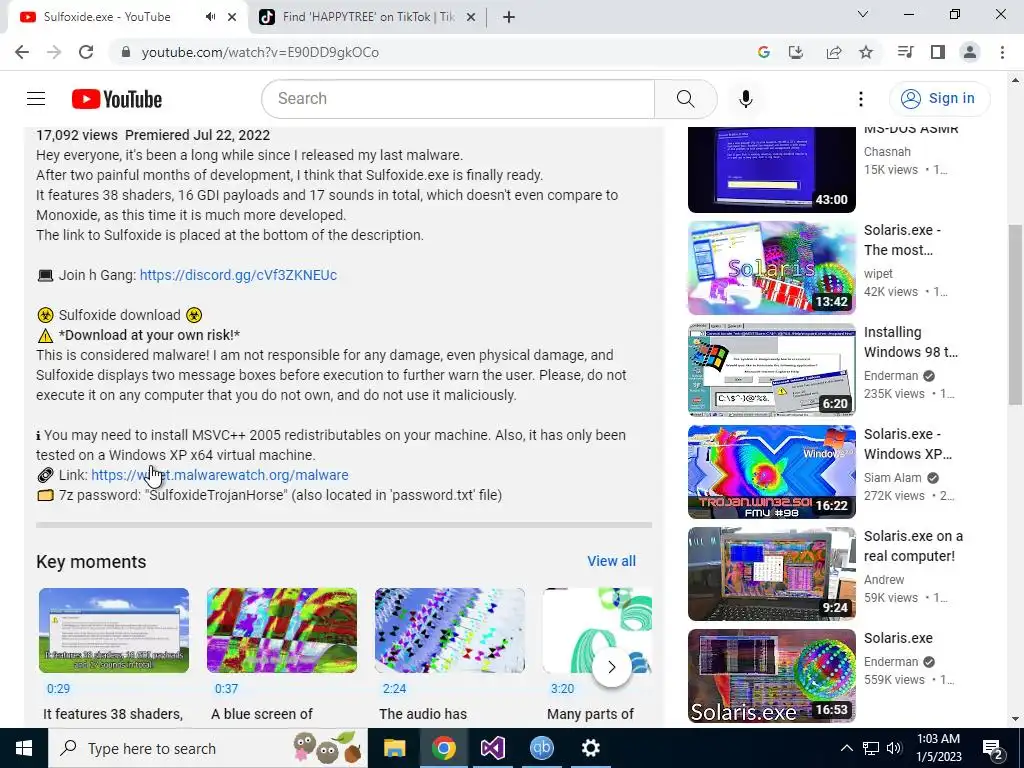Open the tab search dropdown chevron
Image resolution: width=1024 pixels, height=768 pixels.
point(863,14)
